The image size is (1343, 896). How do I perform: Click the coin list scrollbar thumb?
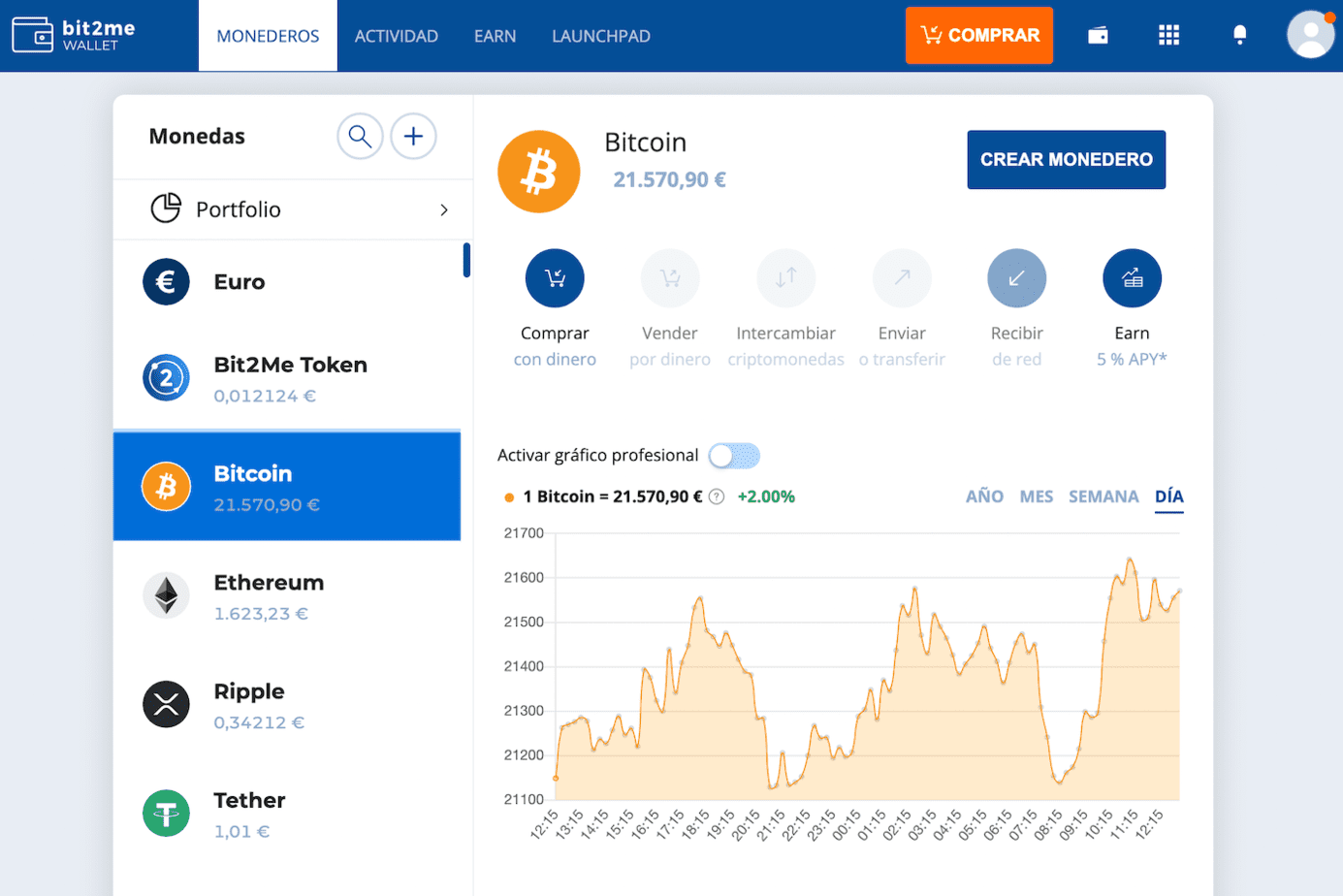pyautogui.click(x=466, y=260)
